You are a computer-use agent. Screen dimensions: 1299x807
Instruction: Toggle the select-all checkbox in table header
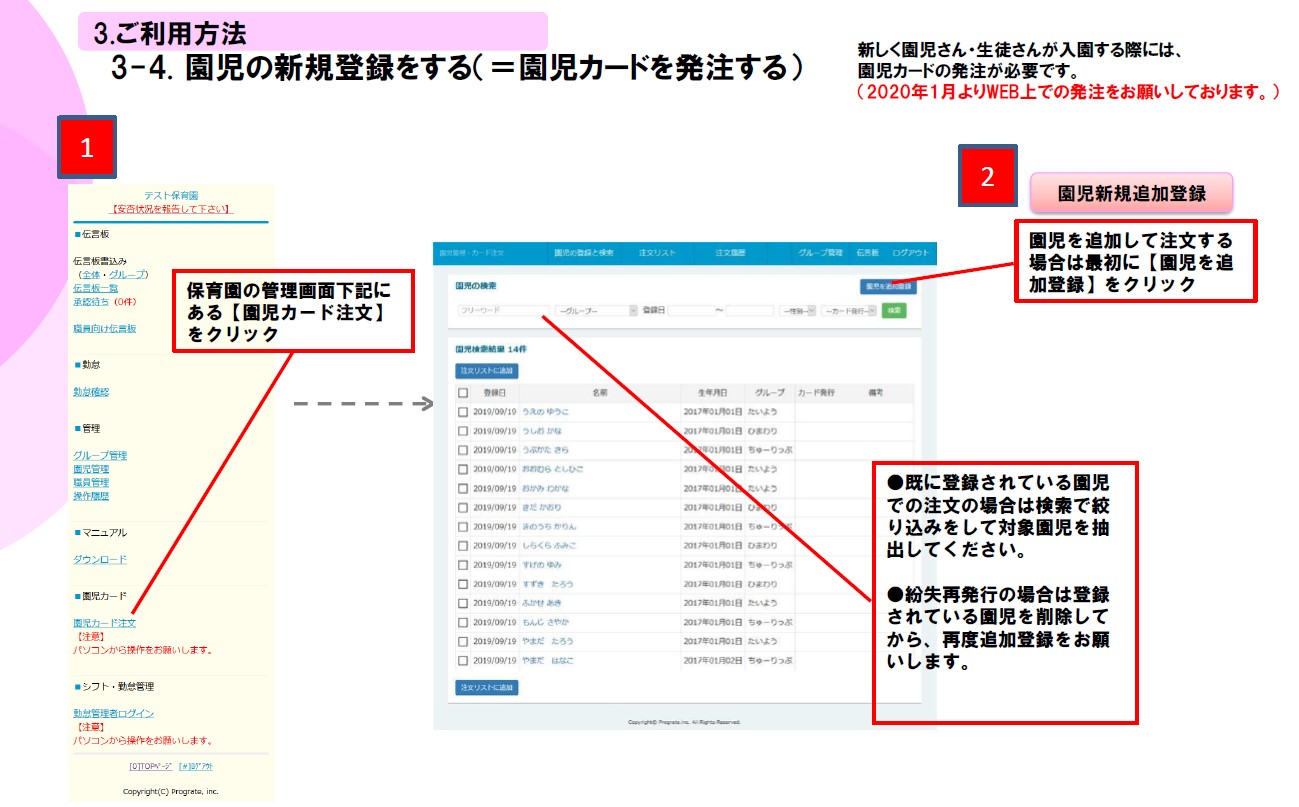click(x=462, y=393)
